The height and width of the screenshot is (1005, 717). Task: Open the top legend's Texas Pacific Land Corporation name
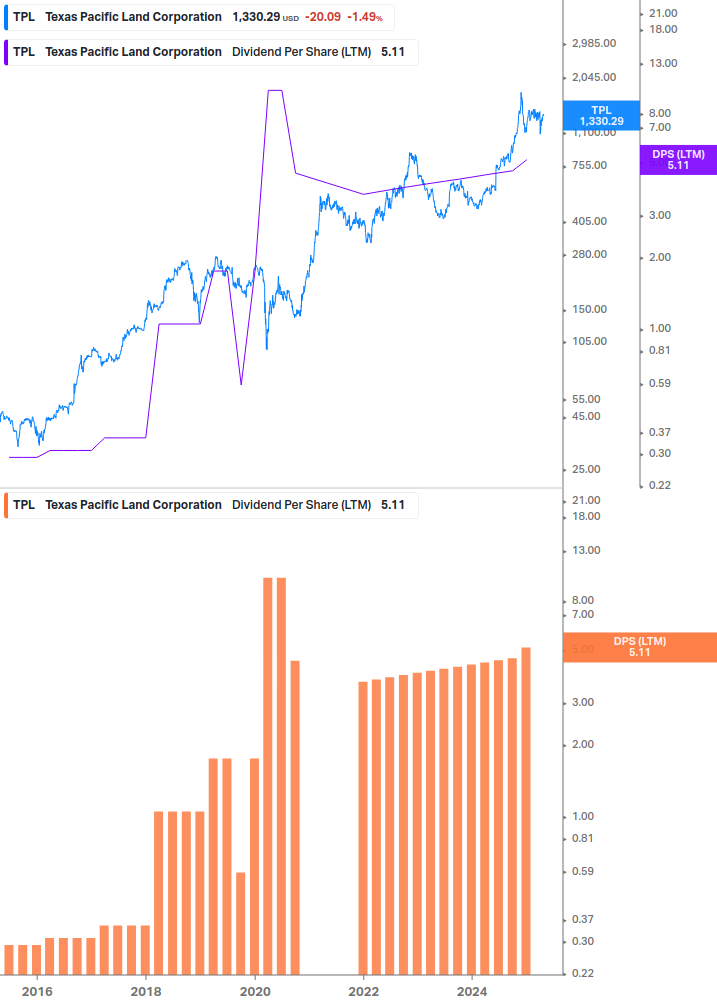point(133,17)
